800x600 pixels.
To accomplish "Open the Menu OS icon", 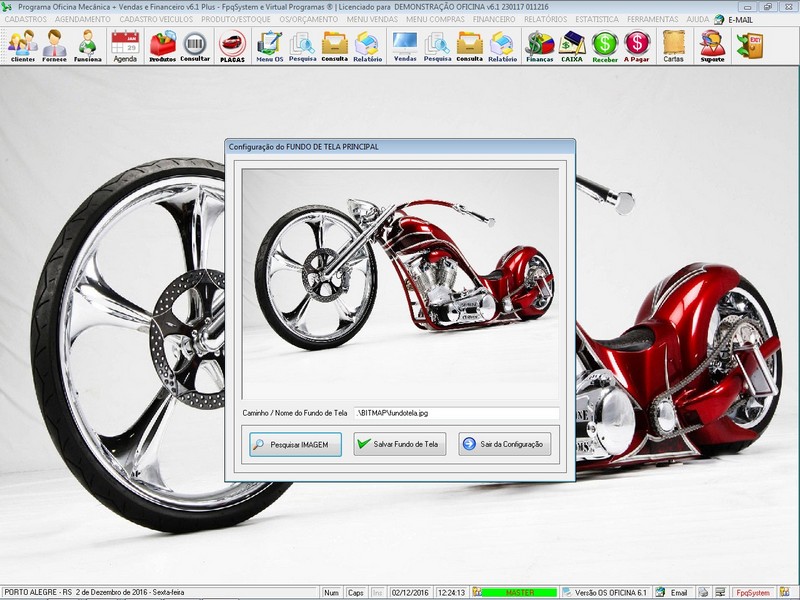I will [269, 46].
